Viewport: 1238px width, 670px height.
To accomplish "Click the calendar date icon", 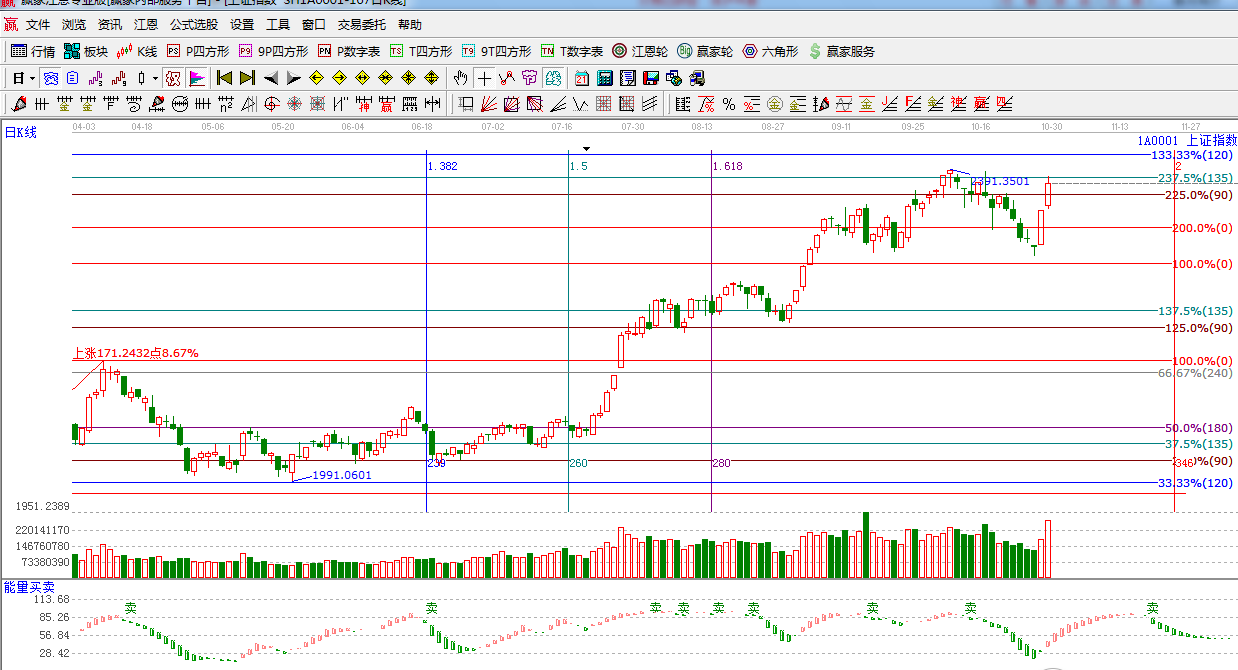I will [582, 78].
